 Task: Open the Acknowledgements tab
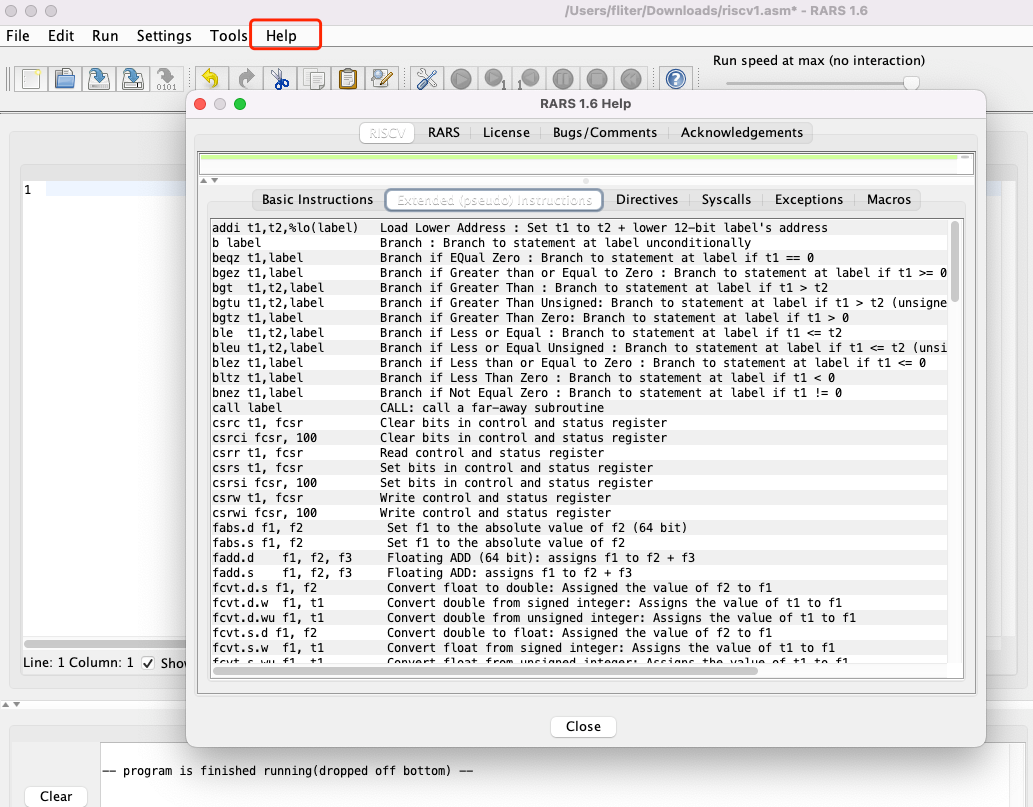[x=742, y=132]
